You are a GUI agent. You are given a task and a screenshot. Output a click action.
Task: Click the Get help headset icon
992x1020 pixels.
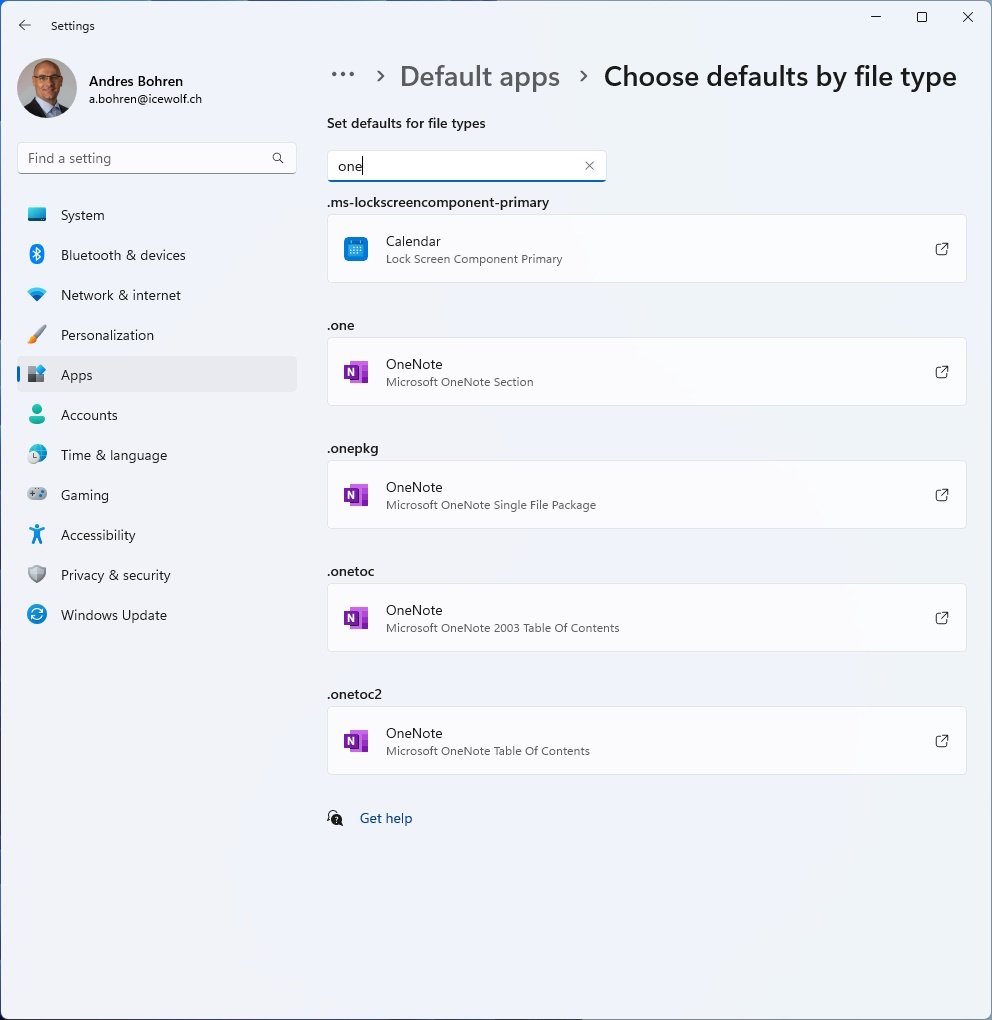pos(335,818)
